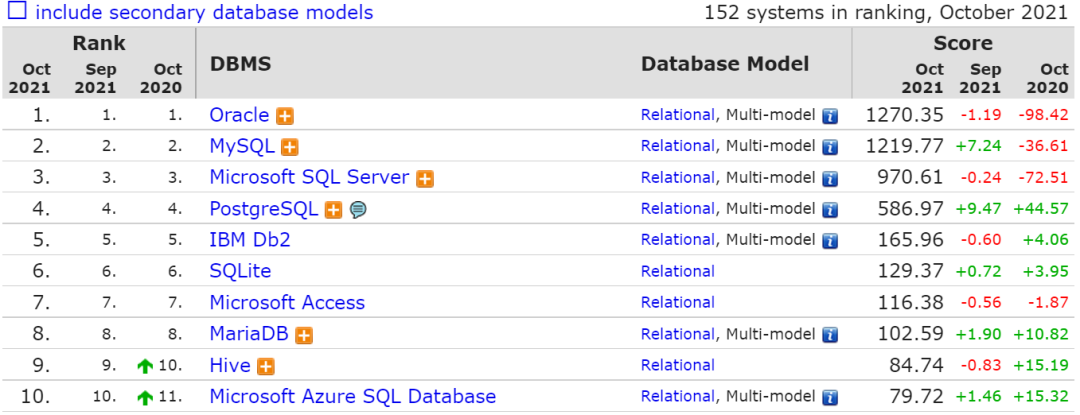Image resolution: width=1080 pixels, height=415 pixels.
Task: Open the SQLite link
Action: (x=240, y=270)
